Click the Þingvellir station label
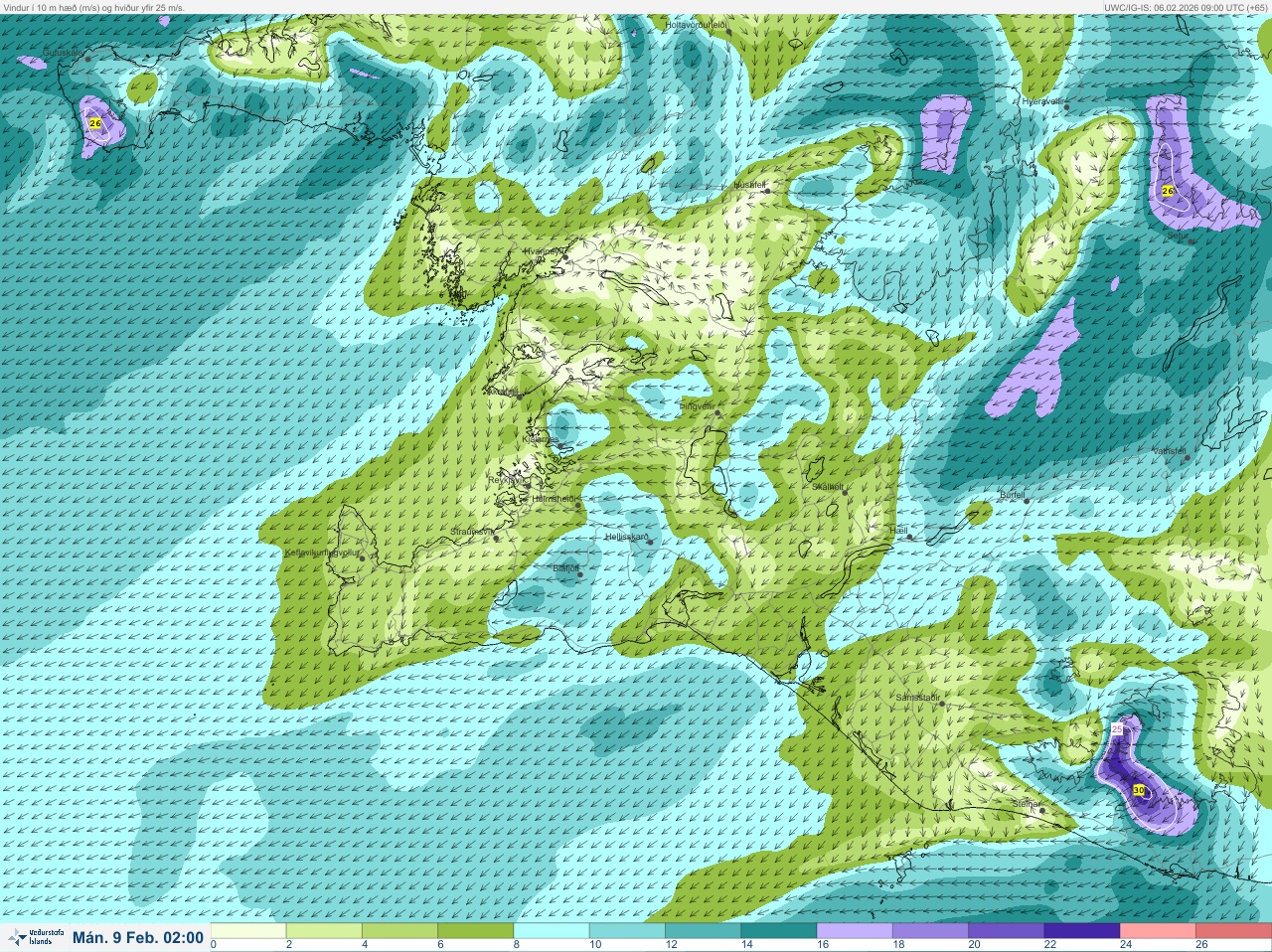This screenshot has width=1272, height=952. pyautogui.click(x=697, y=406)
